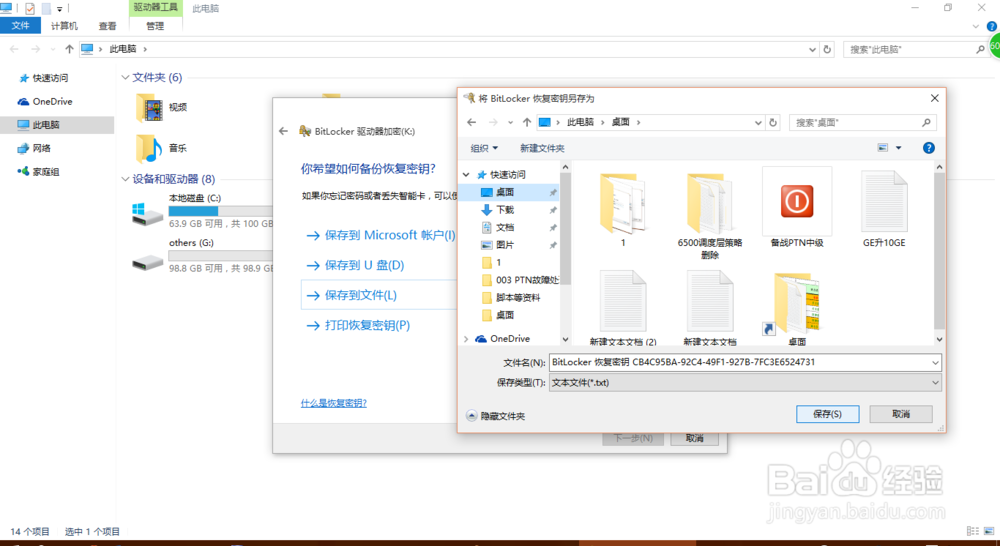Open the file name history dropdown arrow

coord(936,362)
